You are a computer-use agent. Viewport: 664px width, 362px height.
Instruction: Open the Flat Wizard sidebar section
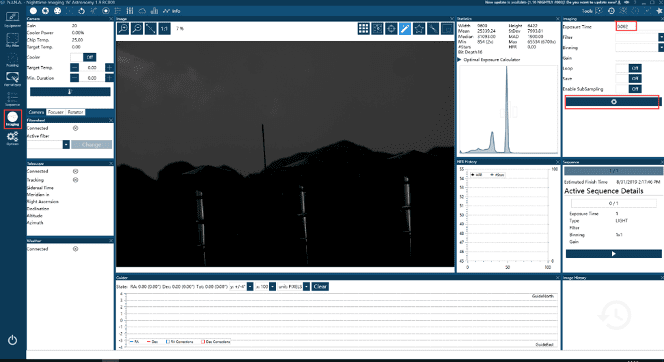point(12,79)
